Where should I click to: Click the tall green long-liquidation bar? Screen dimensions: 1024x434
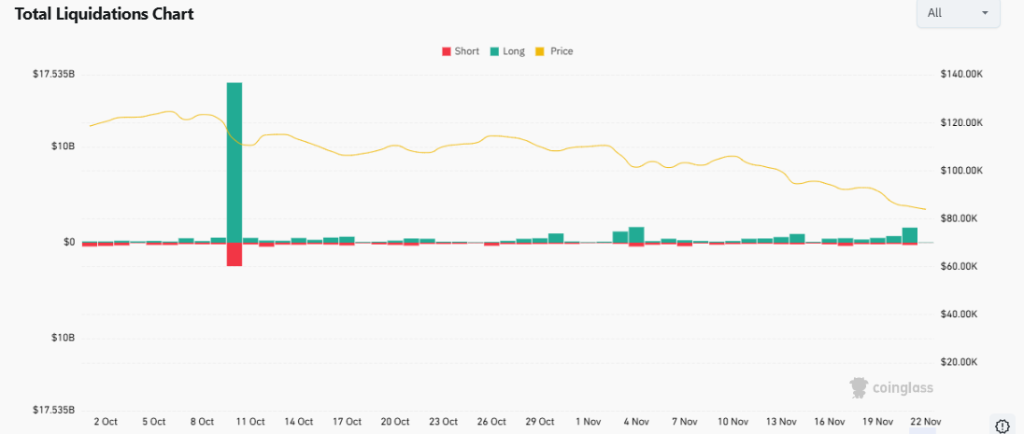point(235,160)
